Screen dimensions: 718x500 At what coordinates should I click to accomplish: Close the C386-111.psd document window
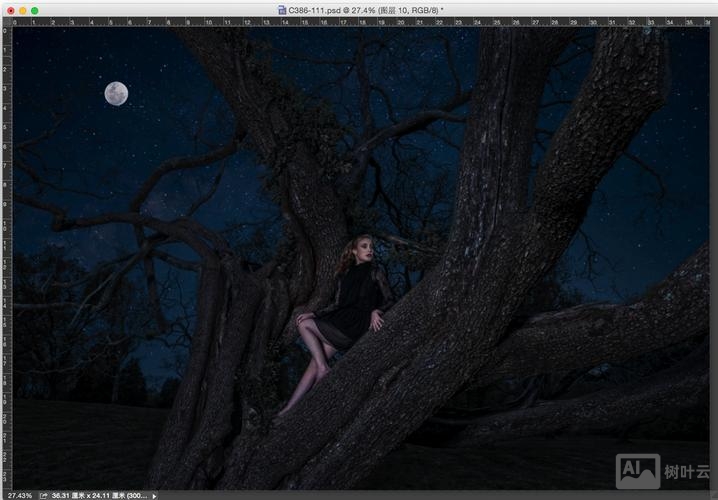tap(7, 9)
